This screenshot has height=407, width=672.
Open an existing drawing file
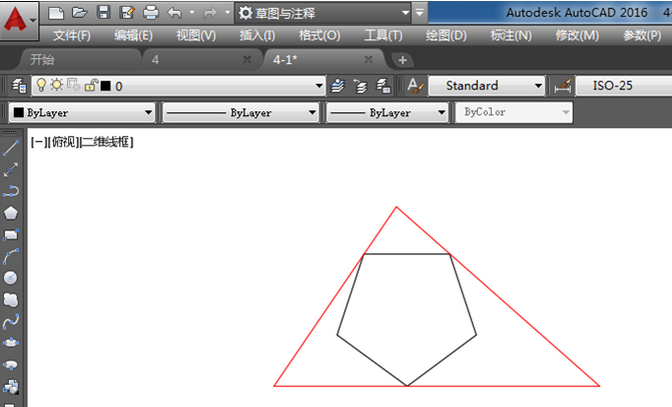point(79,13)
